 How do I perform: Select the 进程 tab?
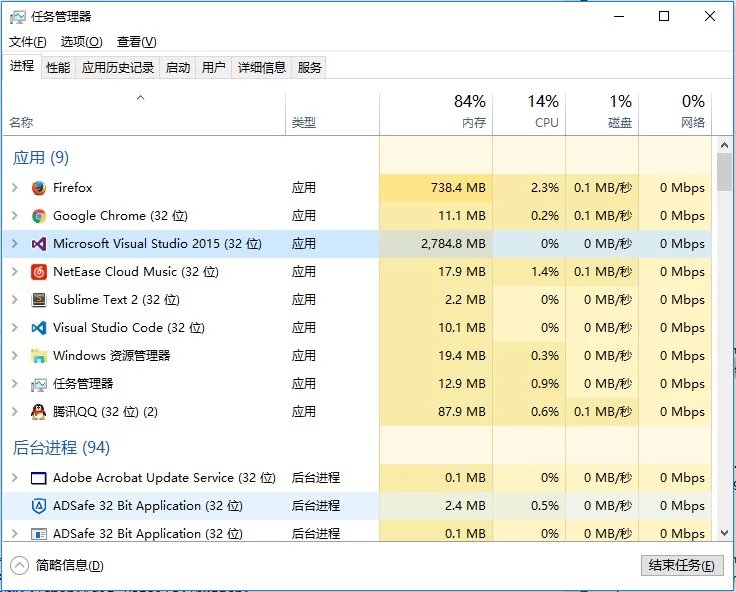[x=22, y=66]
